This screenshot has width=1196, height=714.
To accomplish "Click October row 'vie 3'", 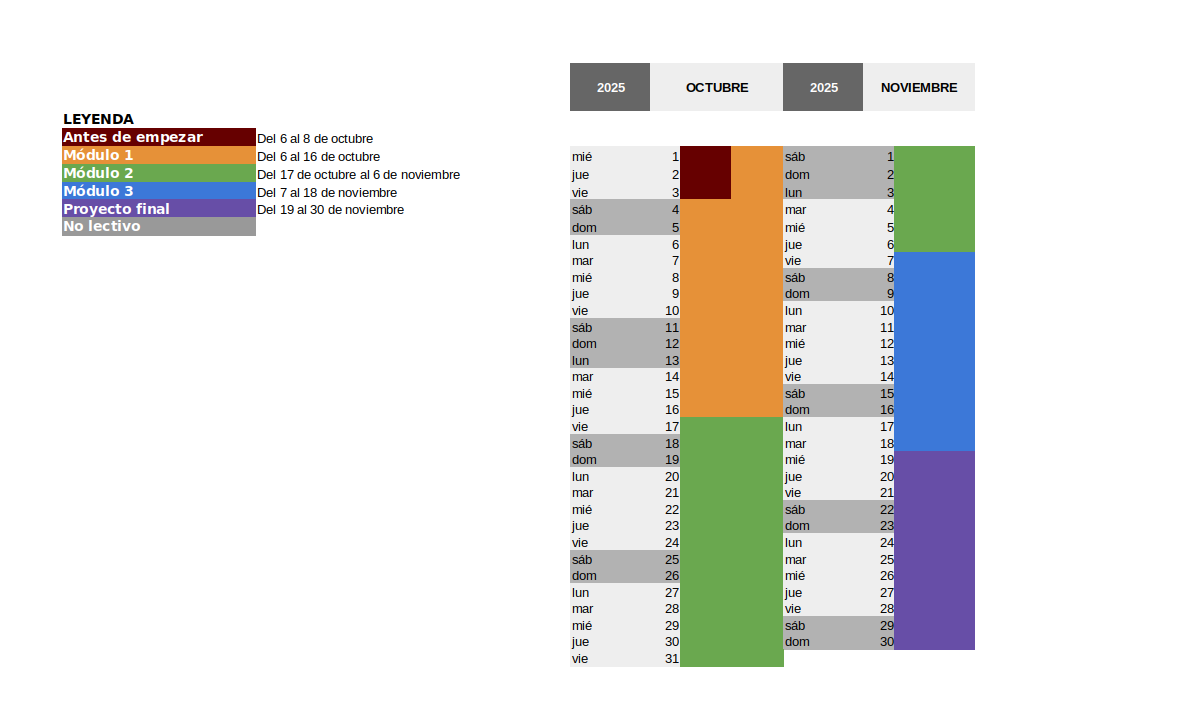I will point(625,192).
